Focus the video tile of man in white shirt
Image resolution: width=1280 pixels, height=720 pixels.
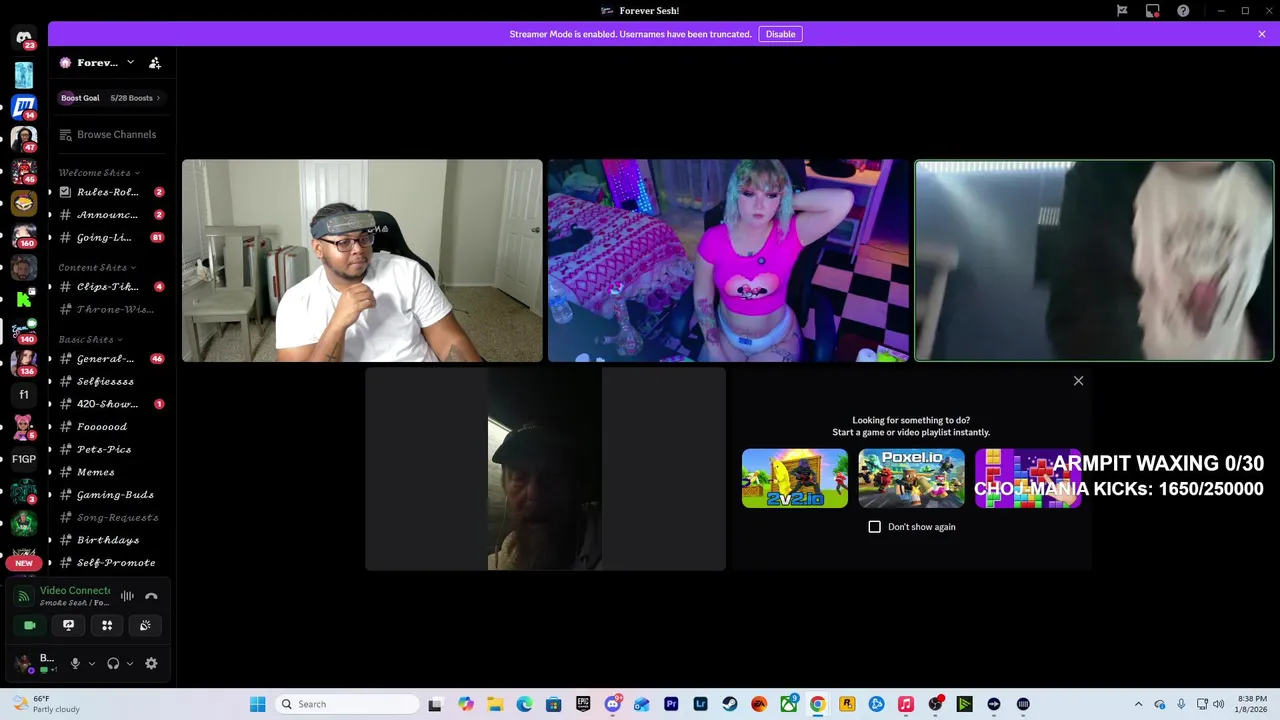tap(362, 260)
